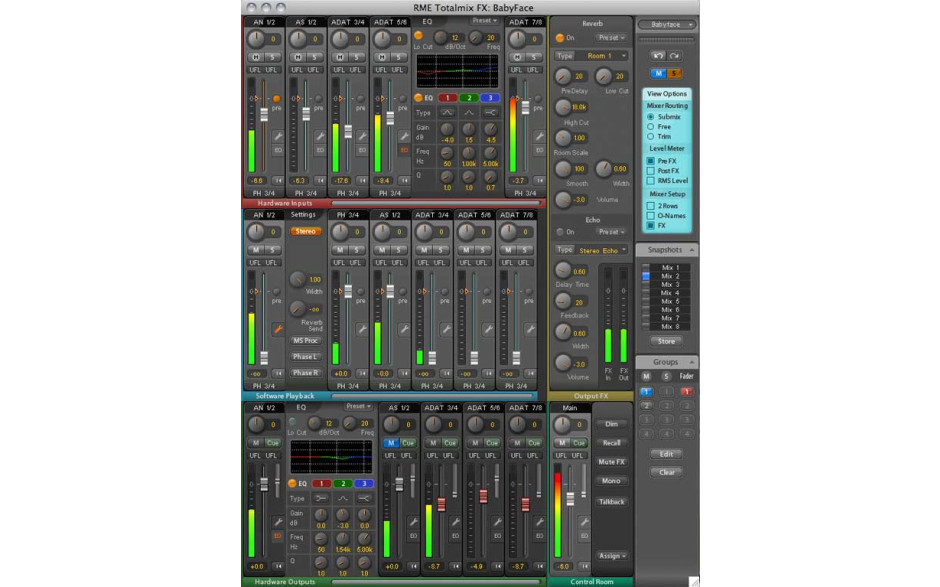Open wrench settings on the Main channel
The width and height of the screenshot is (940, 587).
tap(584, 522)
